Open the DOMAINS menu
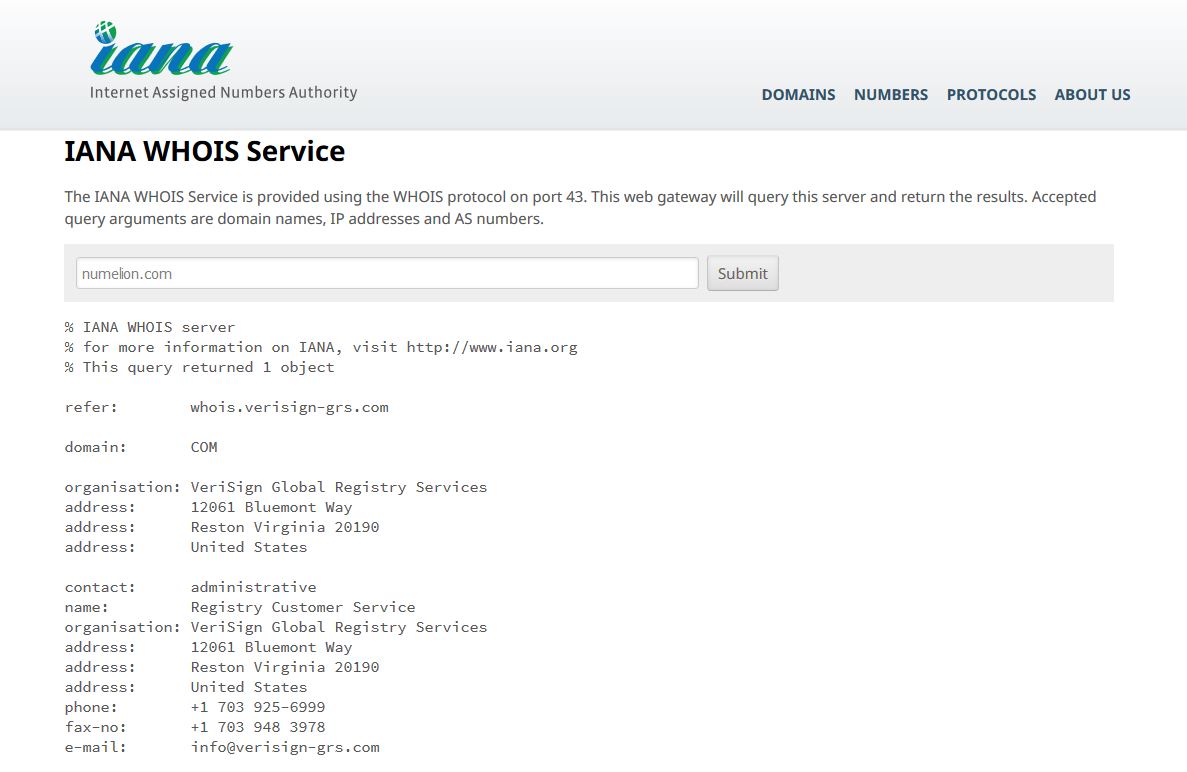The height and width of the screenshot is (772, 1187). click(798, 95)
